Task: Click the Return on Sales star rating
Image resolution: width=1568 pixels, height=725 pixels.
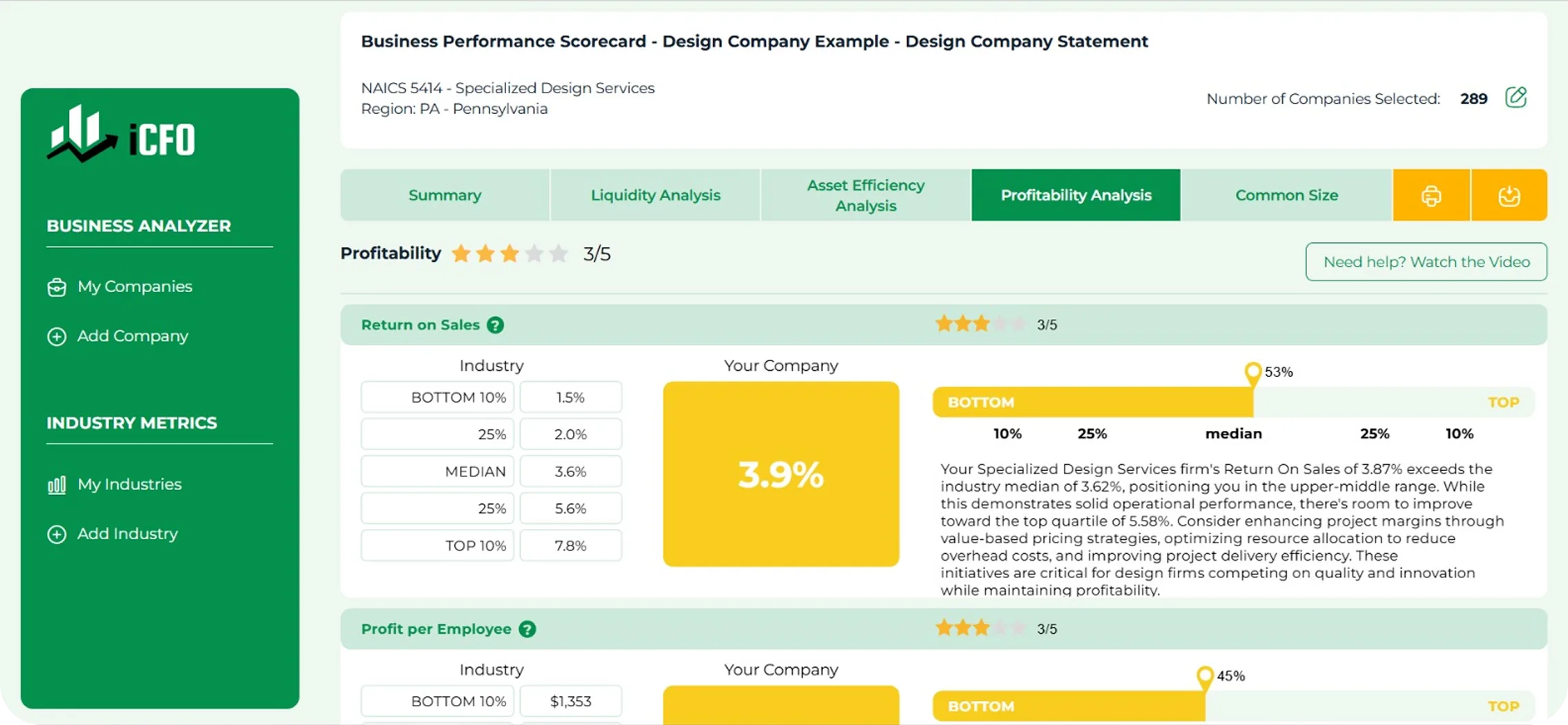Action: coord(980,324)
